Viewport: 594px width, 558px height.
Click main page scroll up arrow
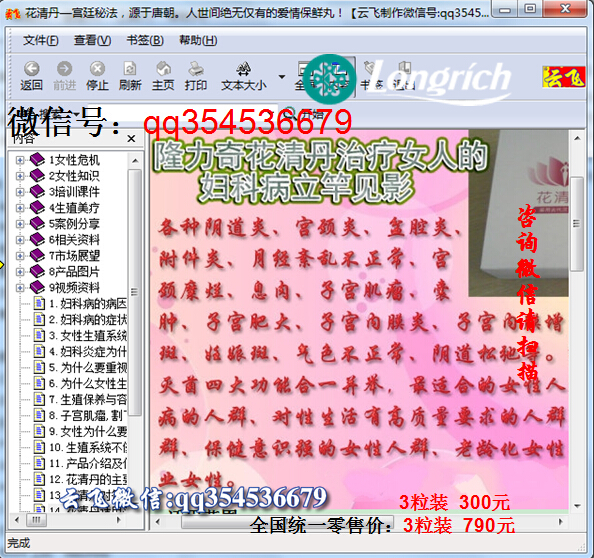pos(577,139)
